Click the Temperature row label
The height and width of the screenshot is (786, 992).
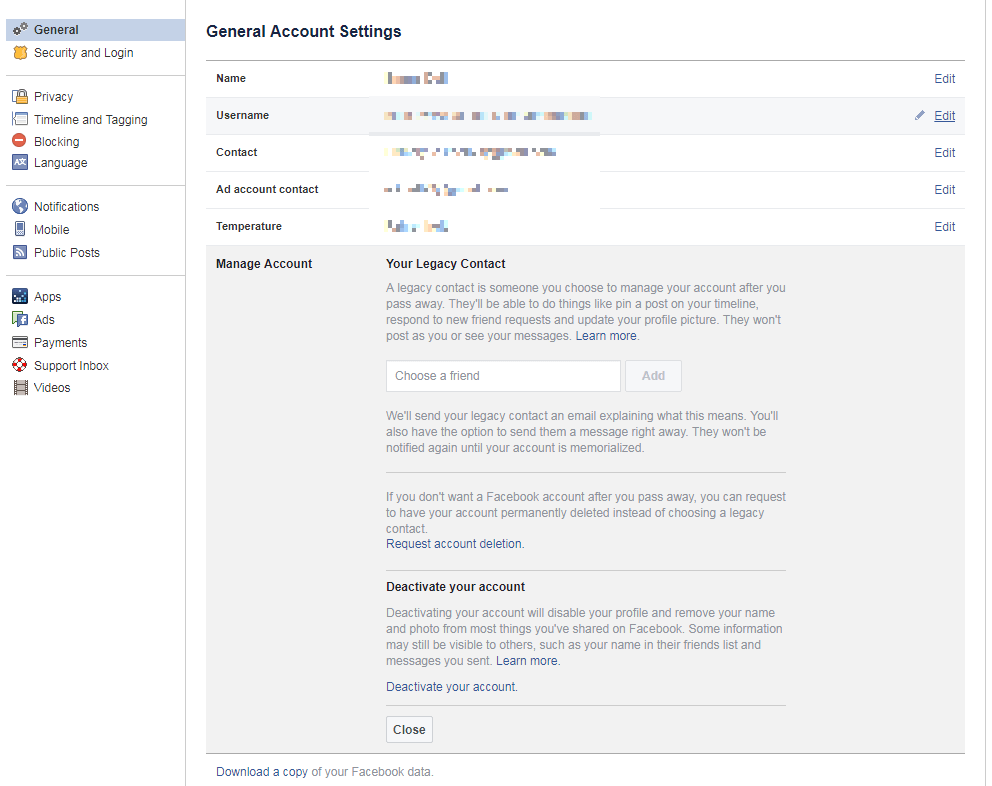[249, 226]
